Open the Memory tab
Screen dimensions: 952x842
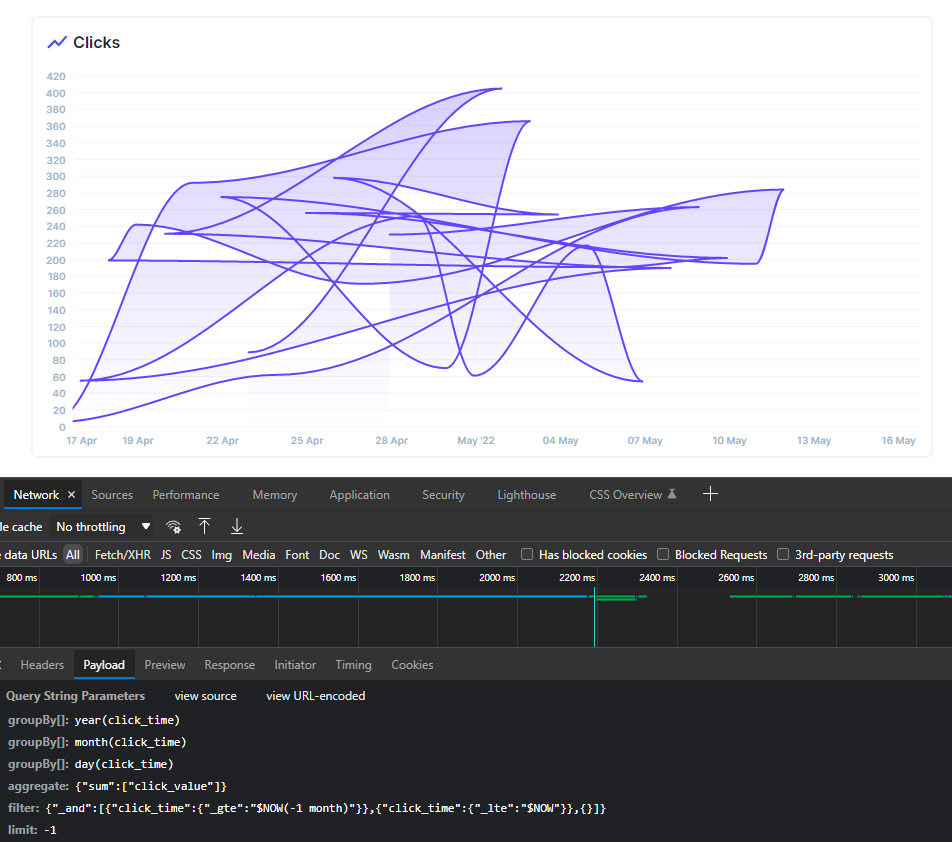point(275,495)
